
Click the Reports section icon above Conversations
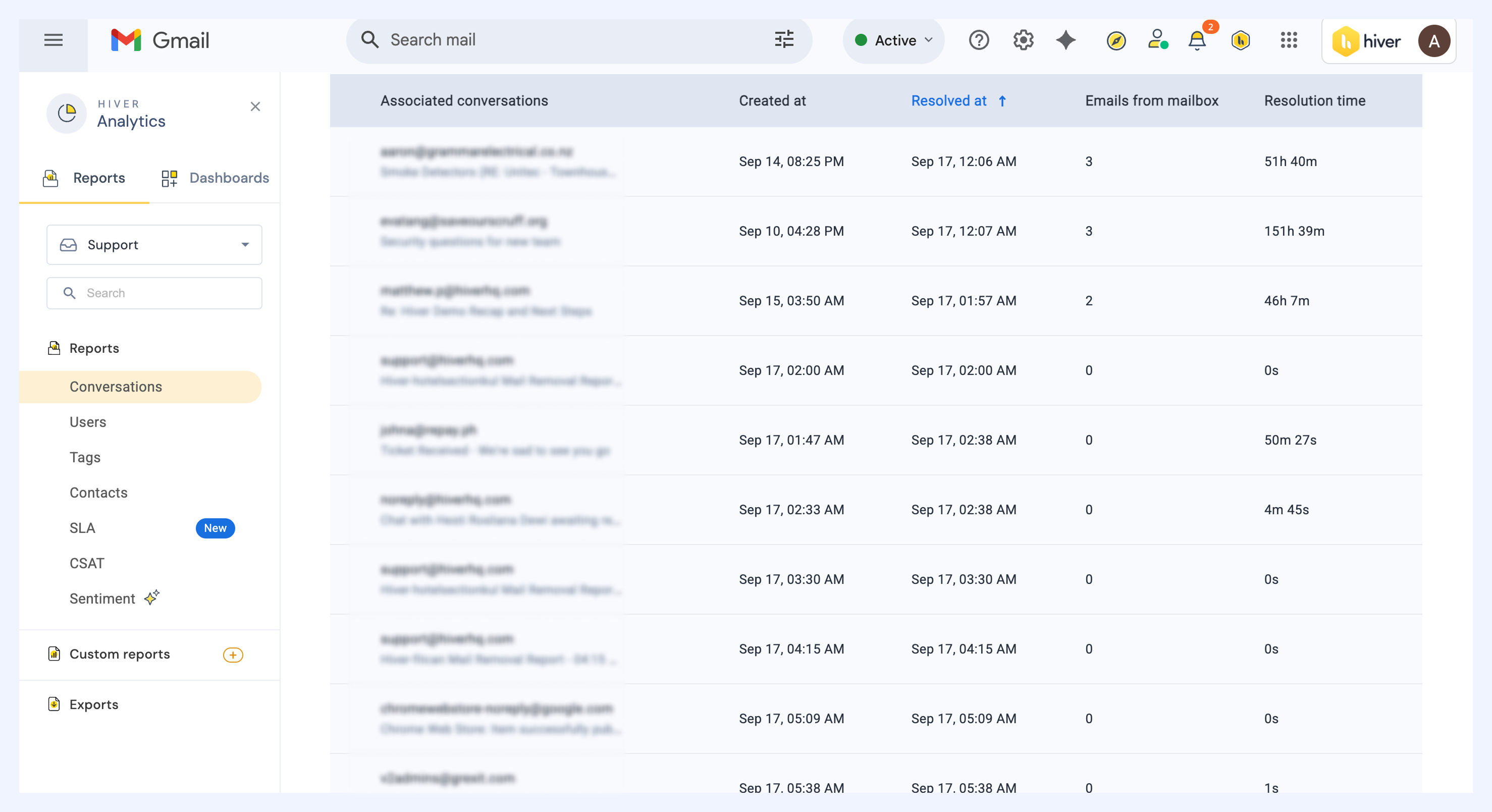click(54, 348)
